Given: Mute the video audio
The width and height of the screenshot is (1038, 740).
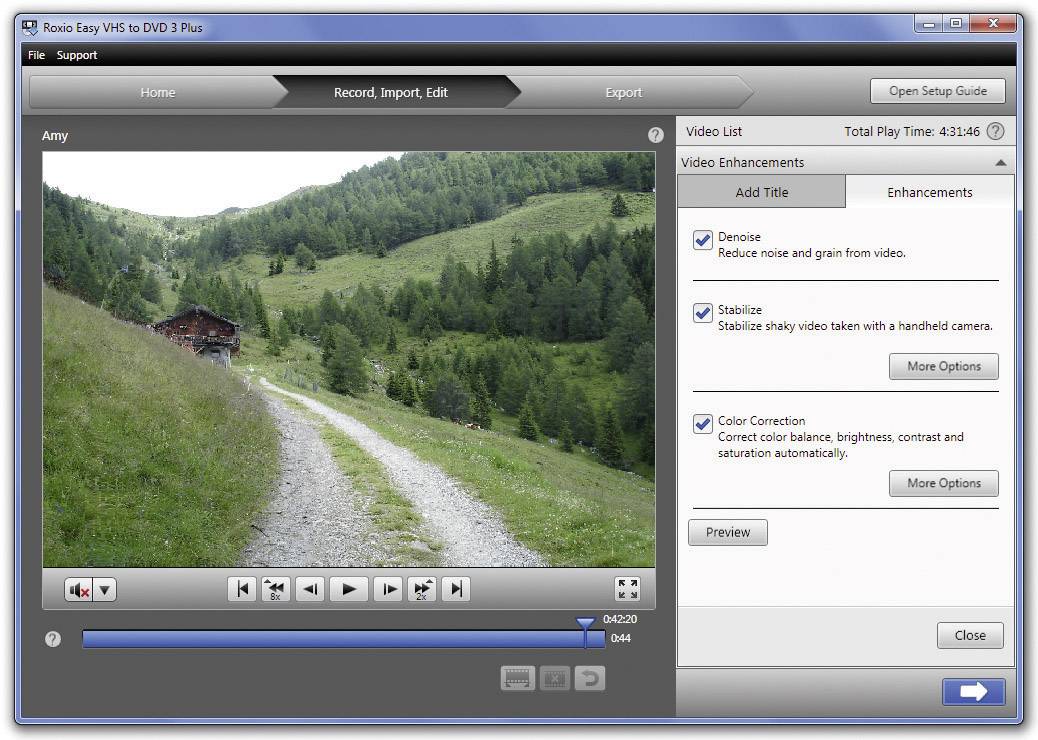Looking at the screenshot, I should [x=78, y=589].
